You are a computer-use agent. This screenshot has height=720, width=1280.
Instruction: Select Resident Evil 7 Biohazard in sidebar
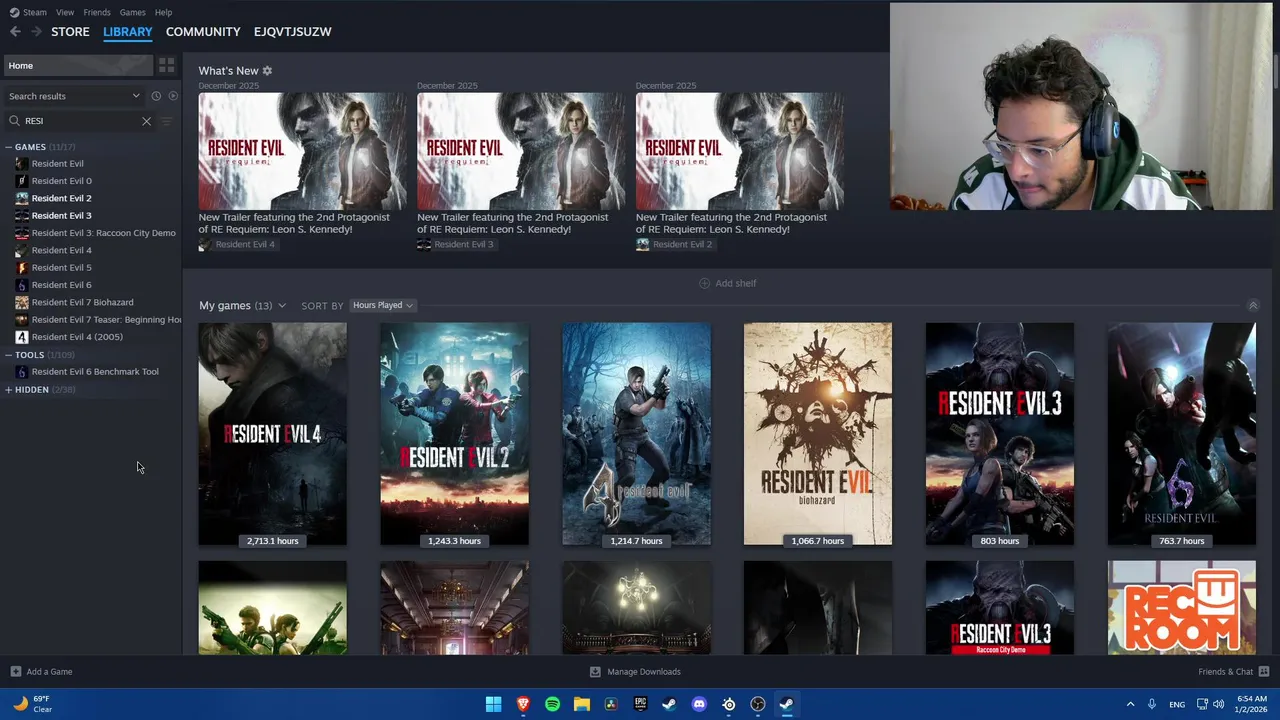click(82, 302)
